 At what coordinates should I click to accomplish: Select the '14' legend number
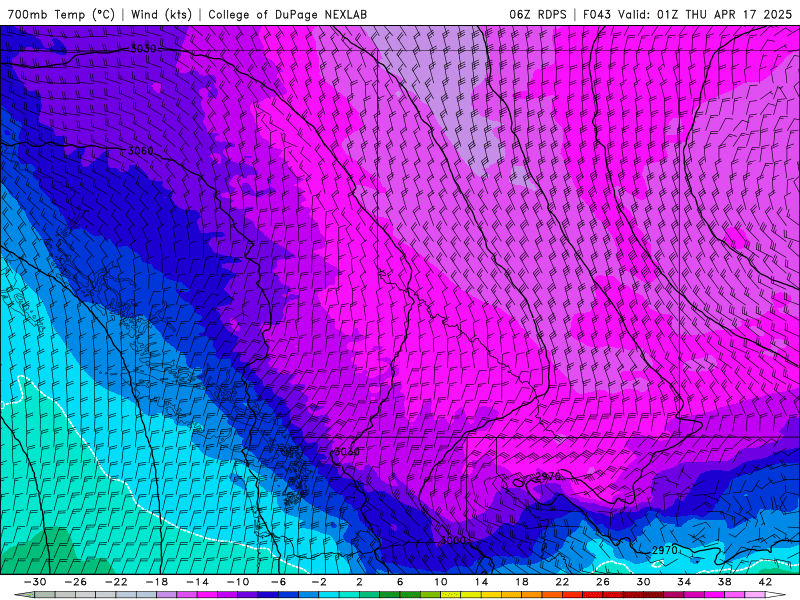pyautogui.click(x=481, y=582)
